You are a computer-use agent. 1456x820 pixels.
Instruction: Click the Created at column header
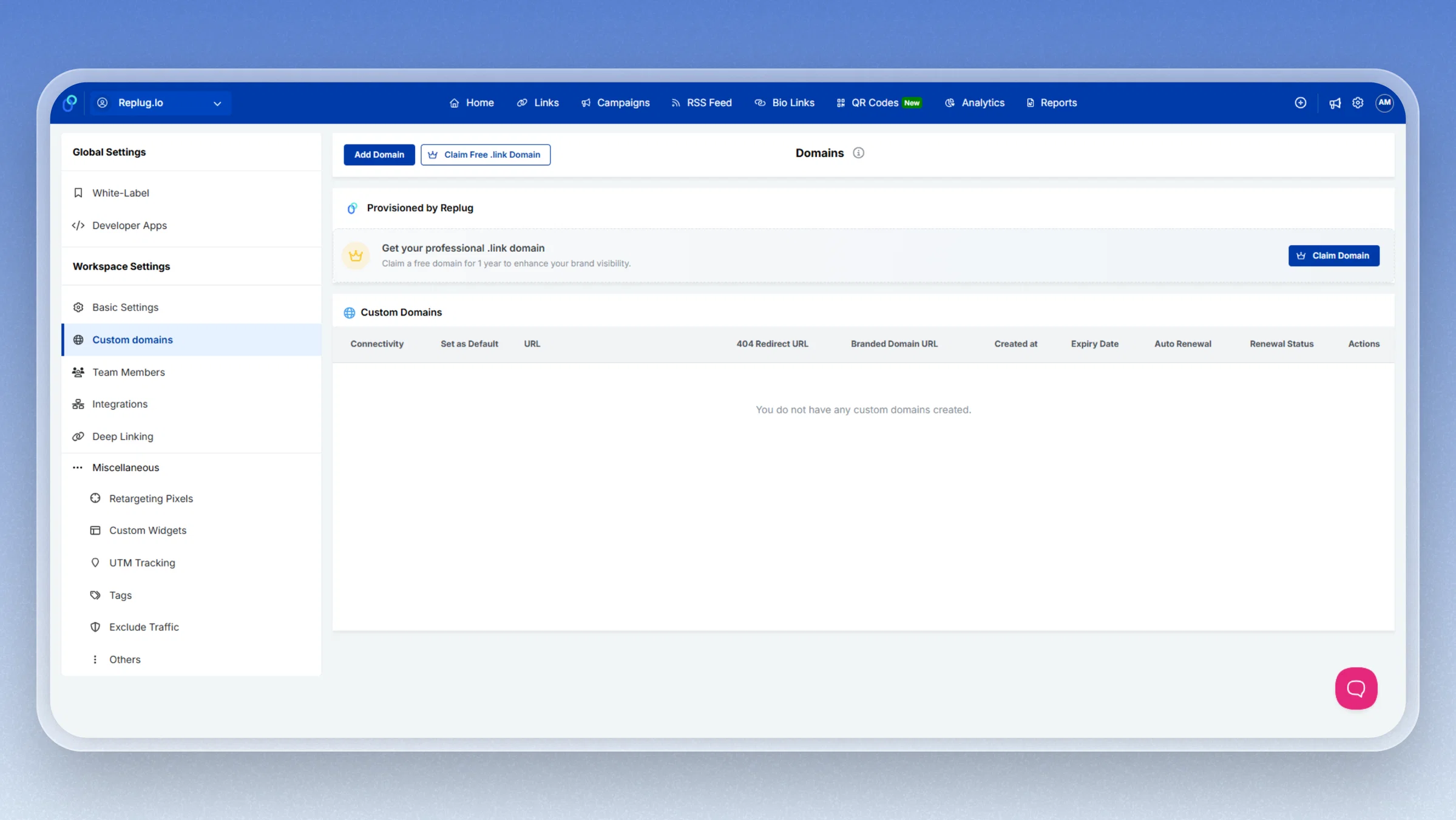1015,344
